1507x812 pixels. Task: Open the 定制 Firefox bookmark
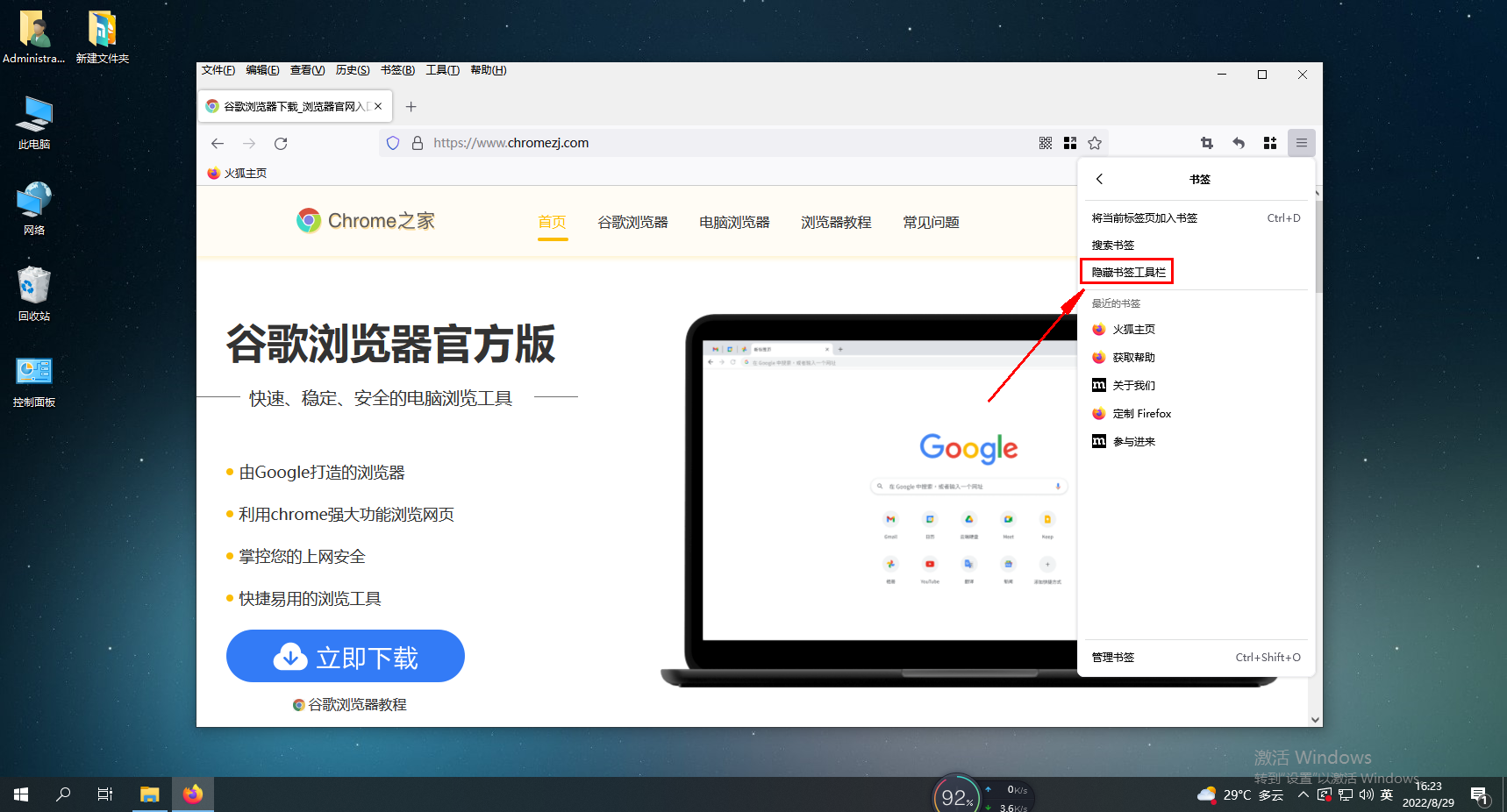pyautogui.click(x=1196, y=414)
